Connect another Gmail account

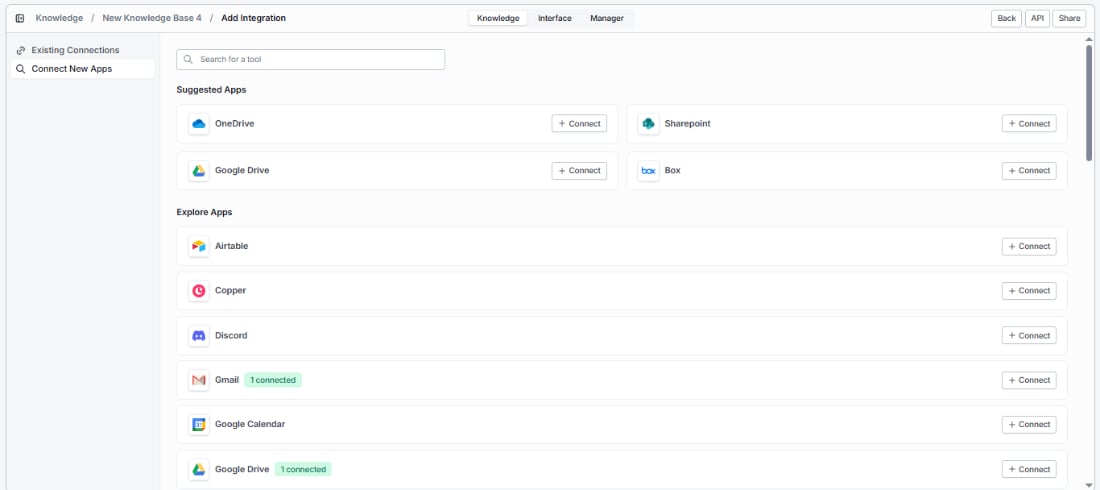[x=1028, y=380]
